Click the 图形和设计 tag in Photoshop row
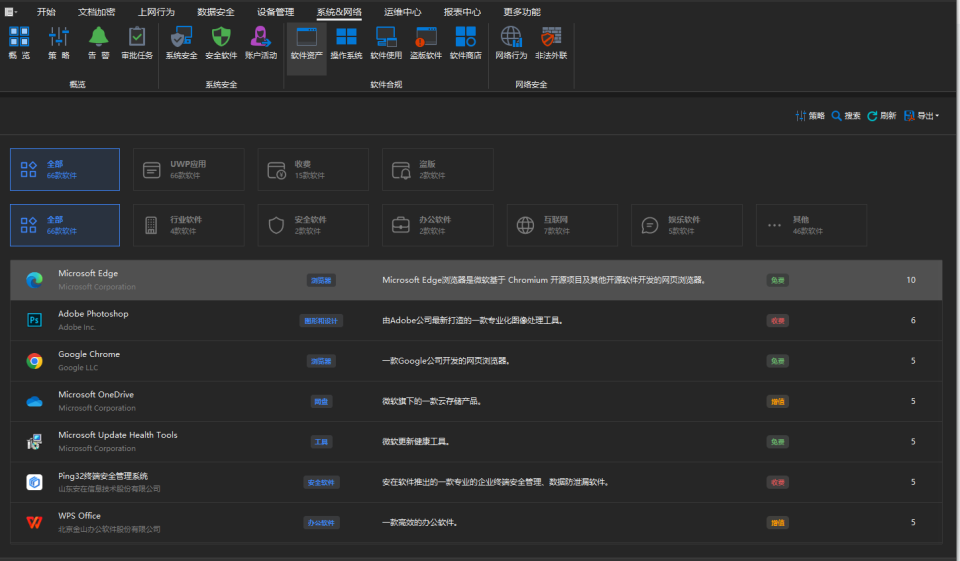The width and height of the screenshot is (960, 561). coord(321,321)
